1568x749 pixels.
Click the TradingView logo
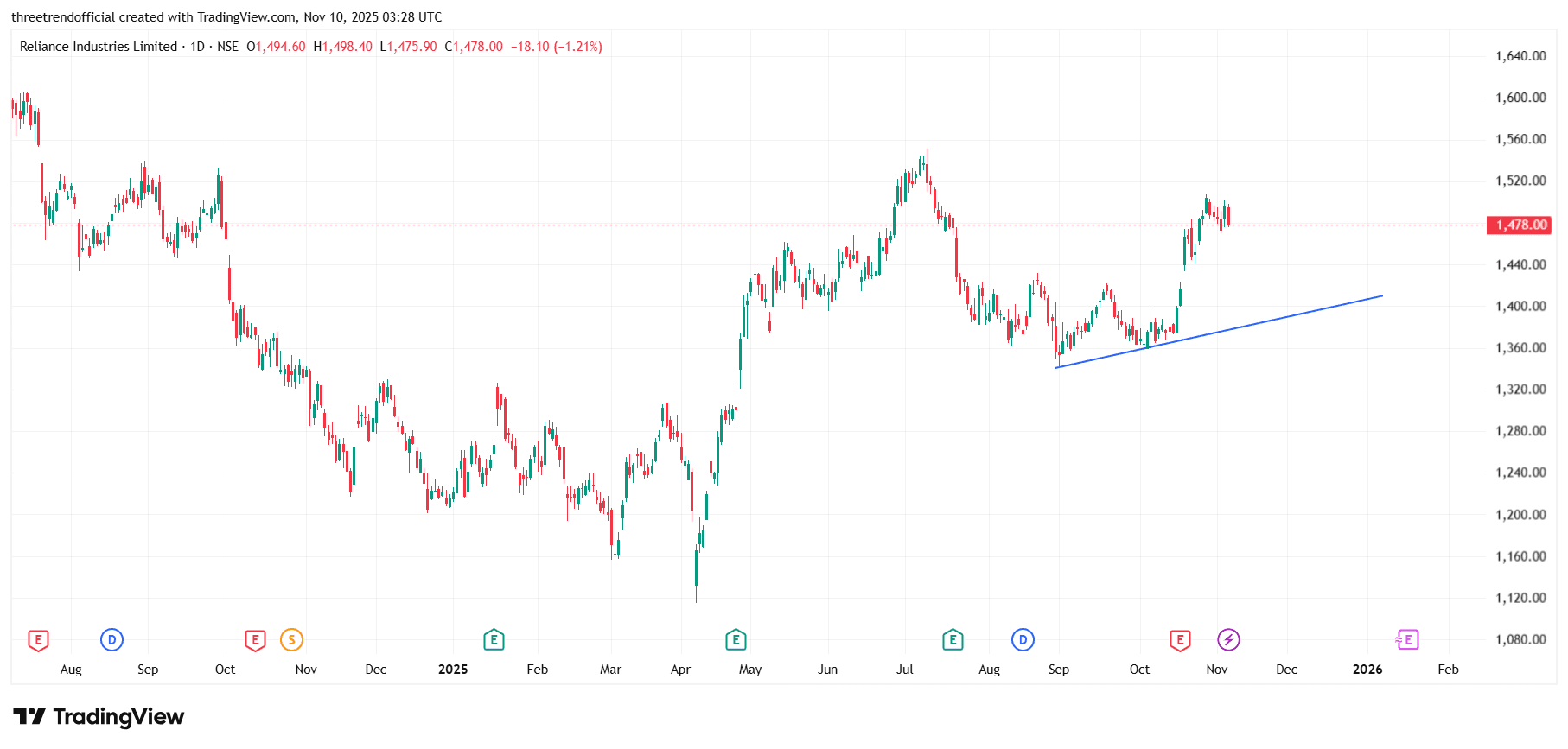click(x=99, y=716)
